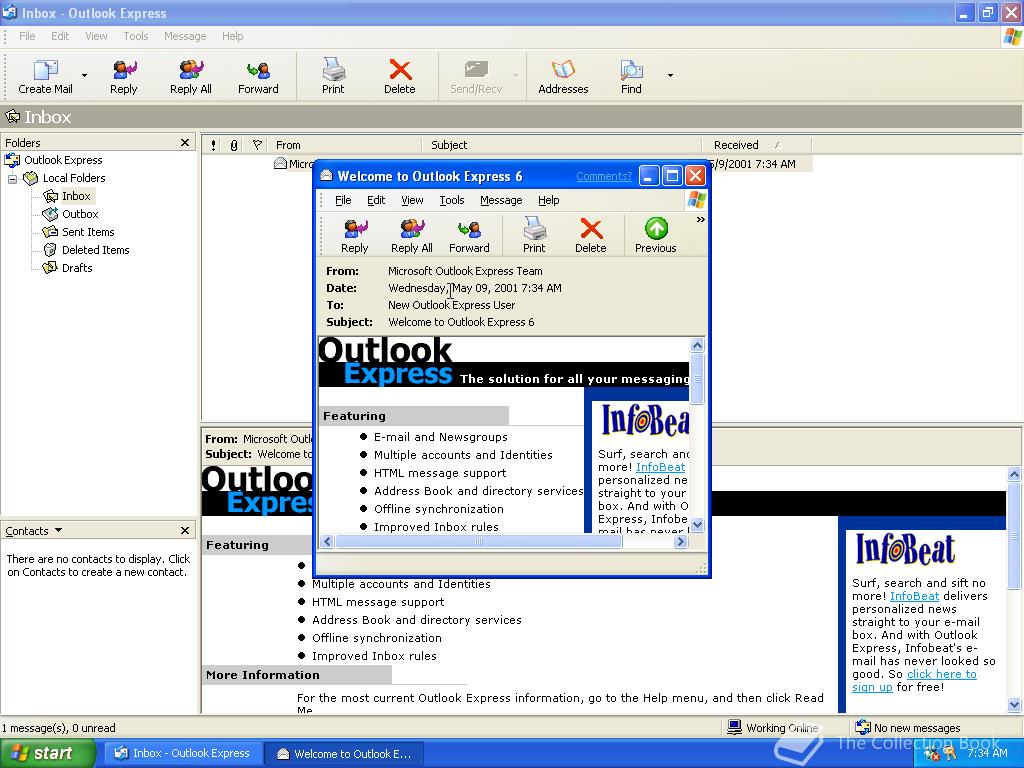The height and width of the screenshot is (768, 1024).
Task: Open File menu in message window
Action: (x=343, y=200)
